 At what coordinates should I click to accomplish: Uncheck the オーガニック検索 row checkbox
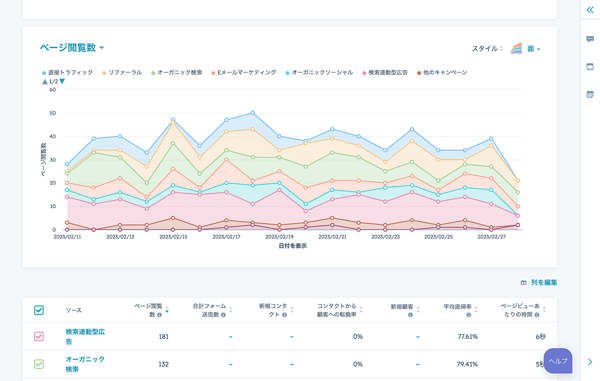(x=39, y=364)
